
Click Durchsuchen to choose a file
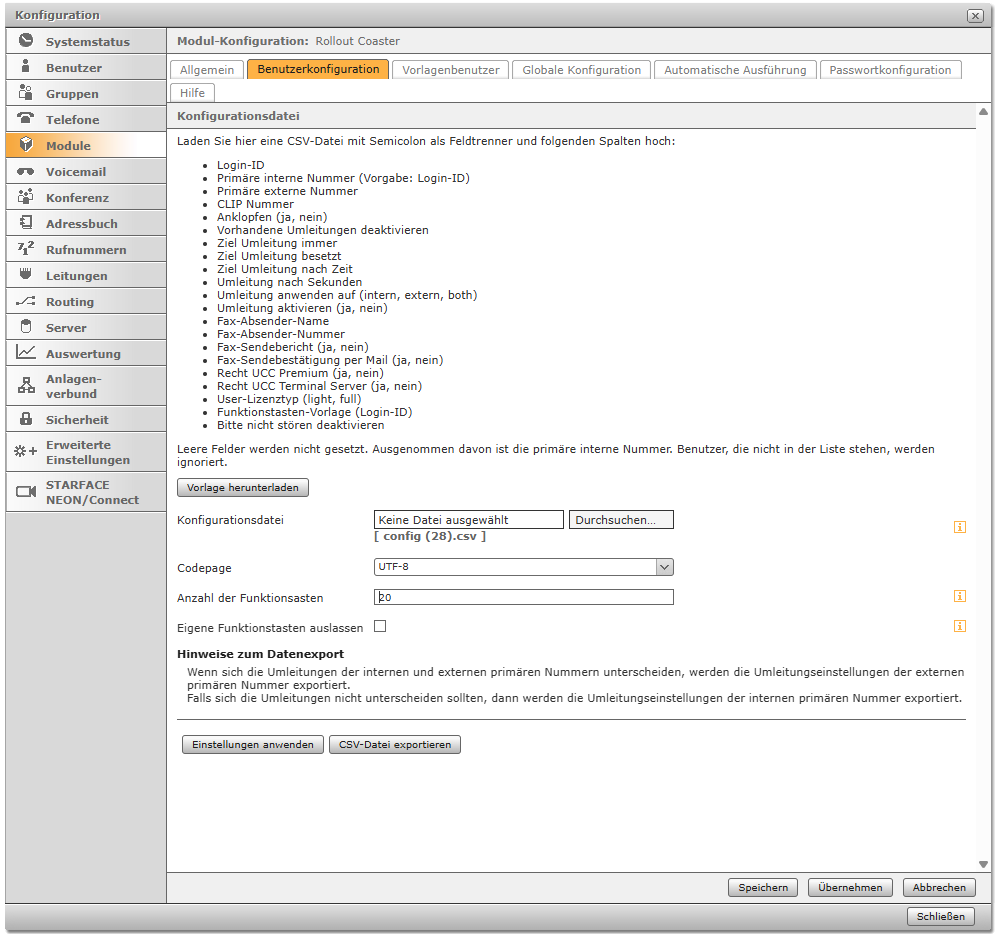pyautogui.click(x=621, y=520)
